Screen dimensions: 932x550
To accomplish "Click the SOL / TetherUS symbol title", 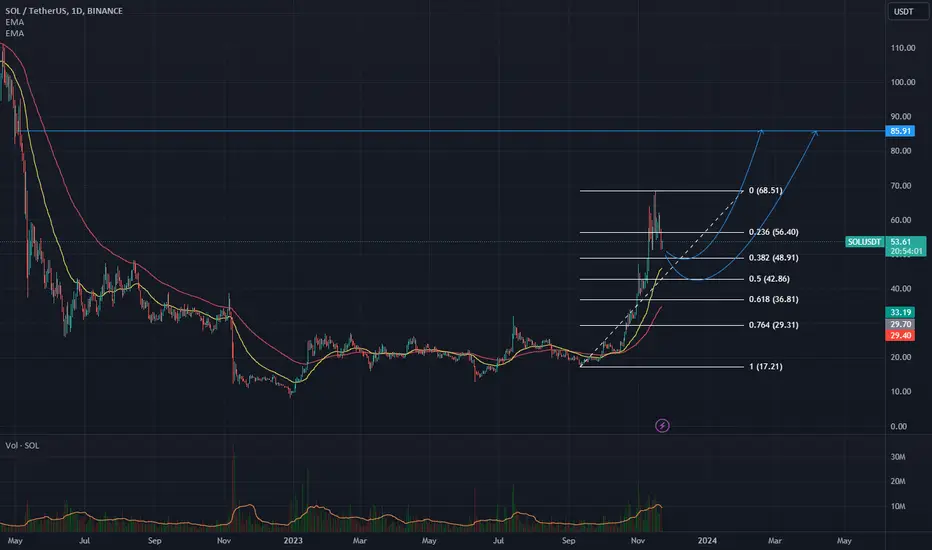I will point(64,11).
